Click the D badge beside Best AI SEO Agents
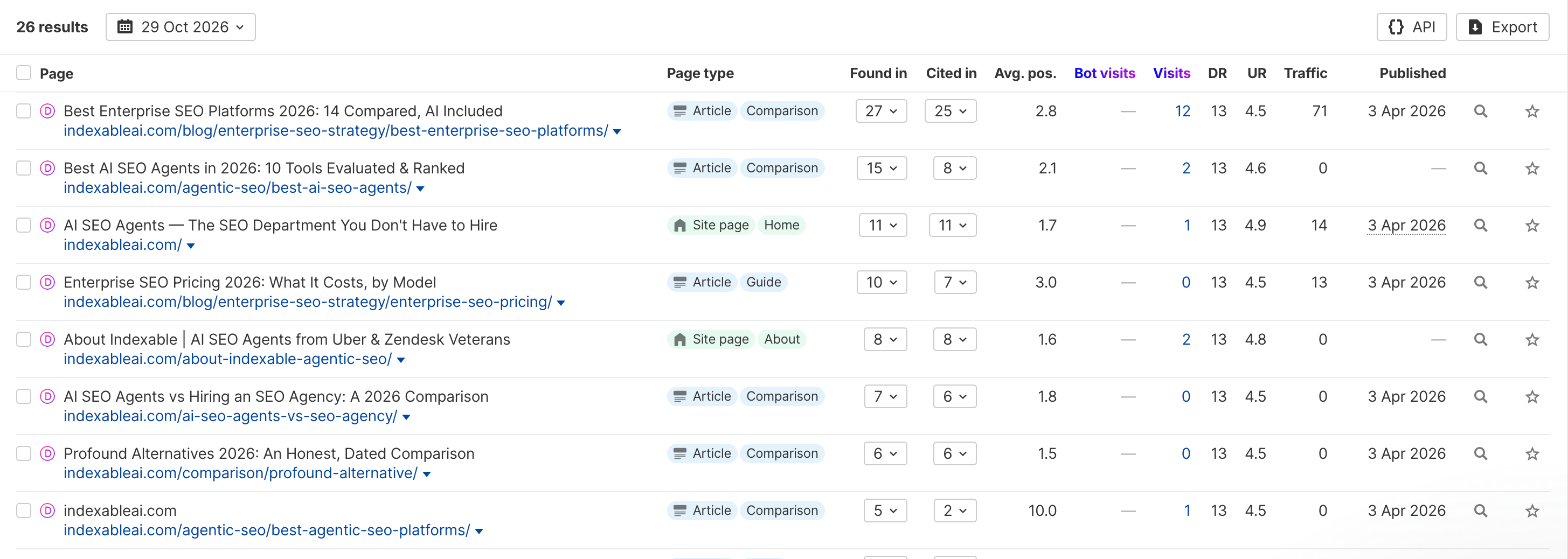Image resolution: width=1568 pixels, height=559 pixels. (47, 168)
